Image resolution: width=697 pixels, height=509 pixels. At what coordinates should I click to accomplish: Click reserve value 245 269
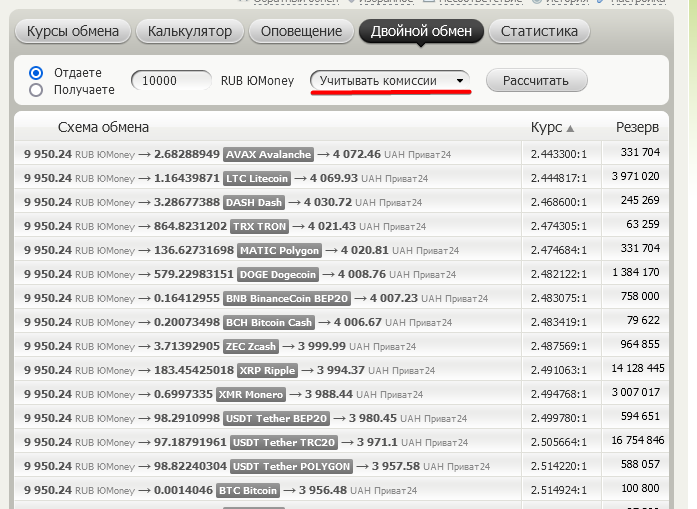(640, 200)
